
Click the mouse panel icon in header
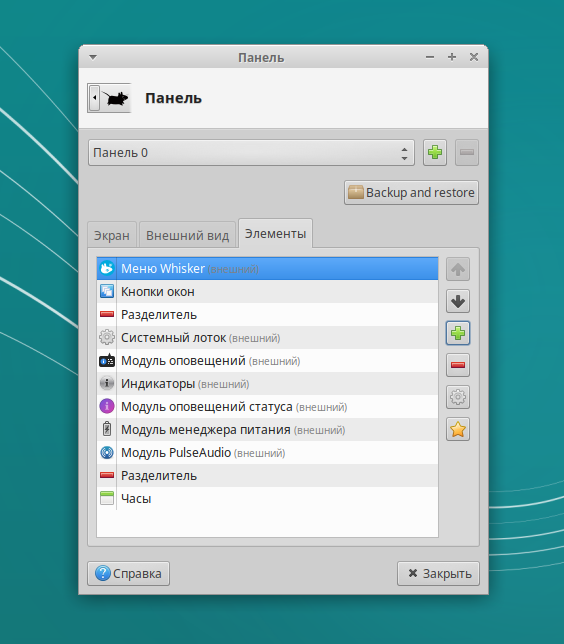109,98
